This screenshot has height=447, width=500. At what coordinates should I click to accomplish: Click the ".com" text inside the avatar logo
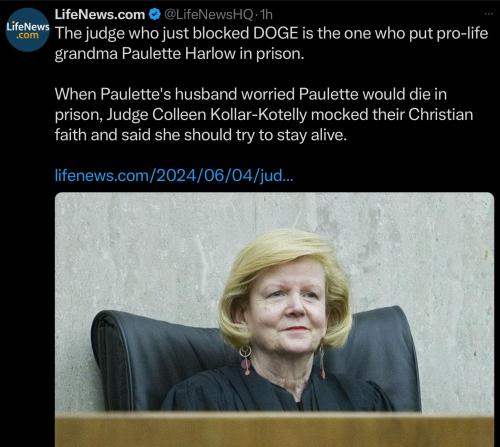click(28, 35)
